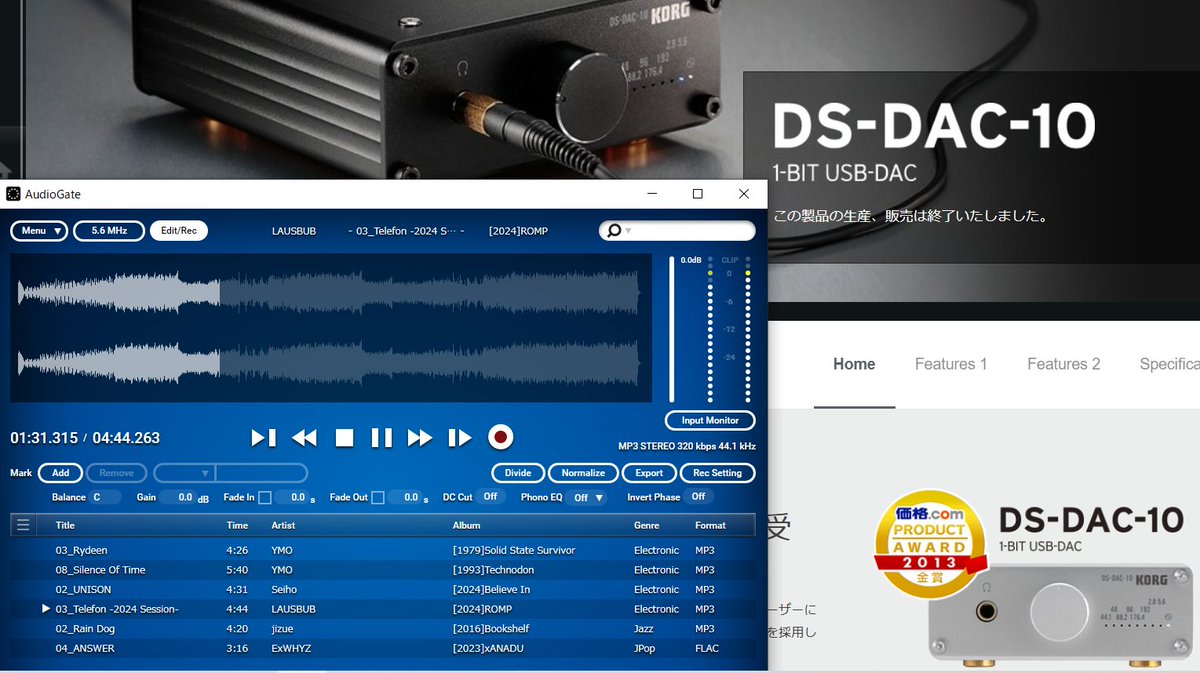This screenshot has height=673, width=1200.
Task: Click the search magnifier icon
Action: tap(614, 231)
